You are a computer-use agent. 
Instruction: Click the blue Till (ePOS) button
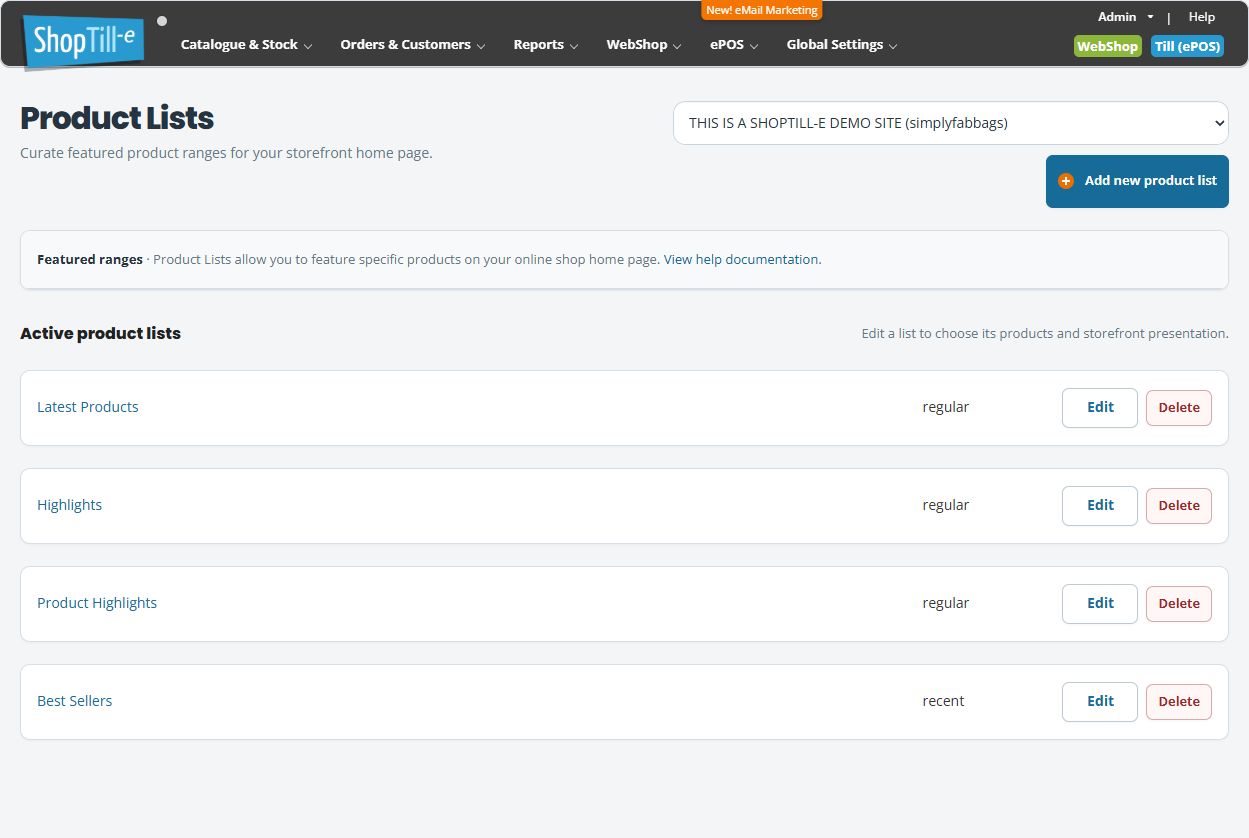(x=1187, y=46)
